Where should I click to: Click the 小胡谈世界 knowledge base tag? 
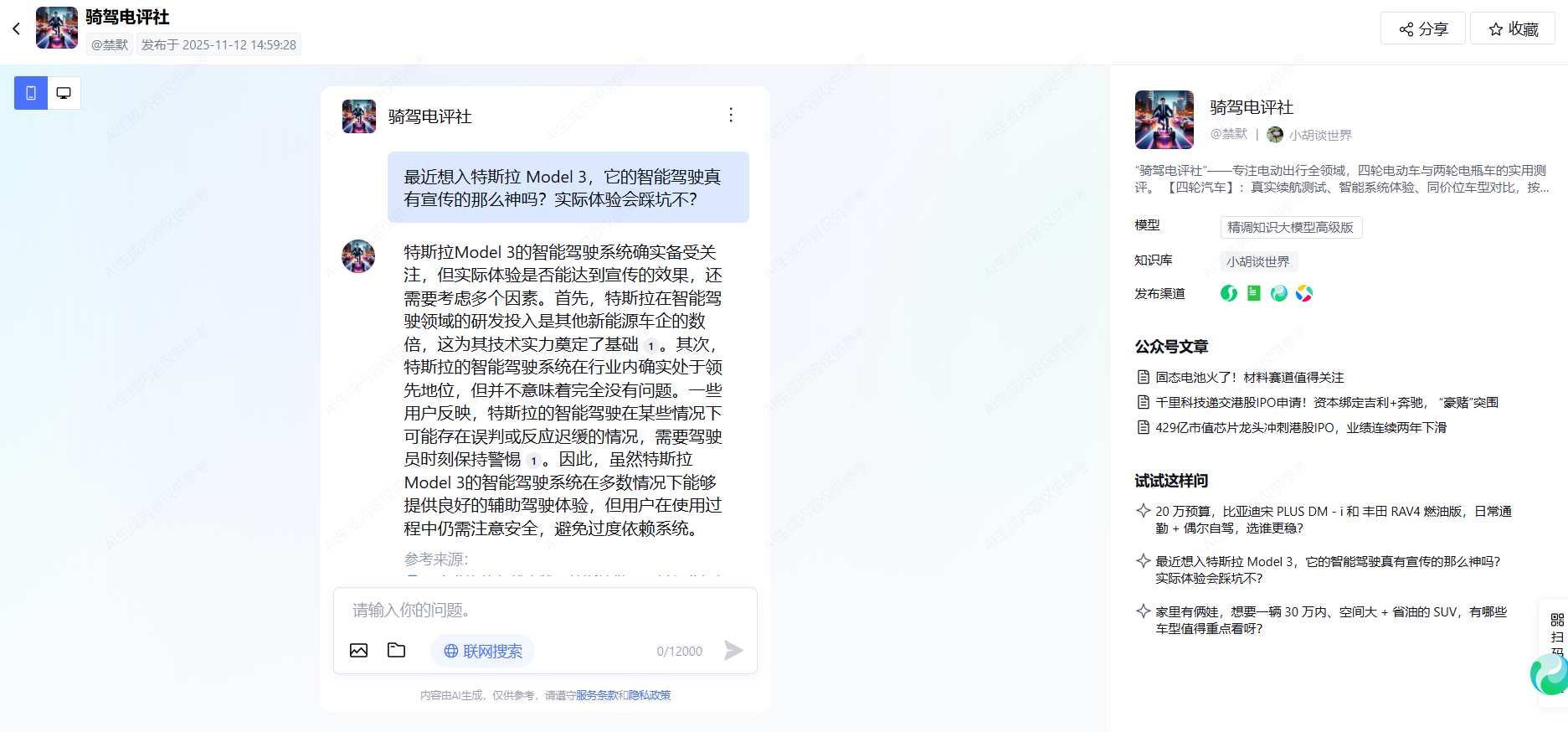click(x=1258, y=261)
